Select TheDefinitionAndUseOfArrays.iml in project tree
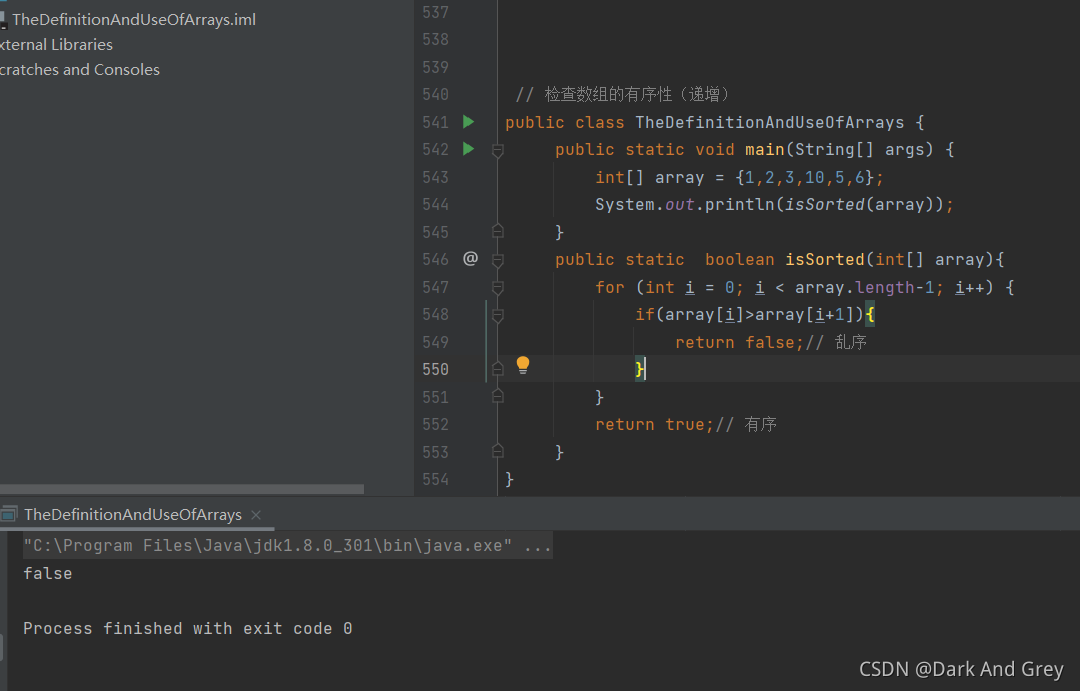The height and width of the screenshot is (691, 1080). [x=134, y=19]
